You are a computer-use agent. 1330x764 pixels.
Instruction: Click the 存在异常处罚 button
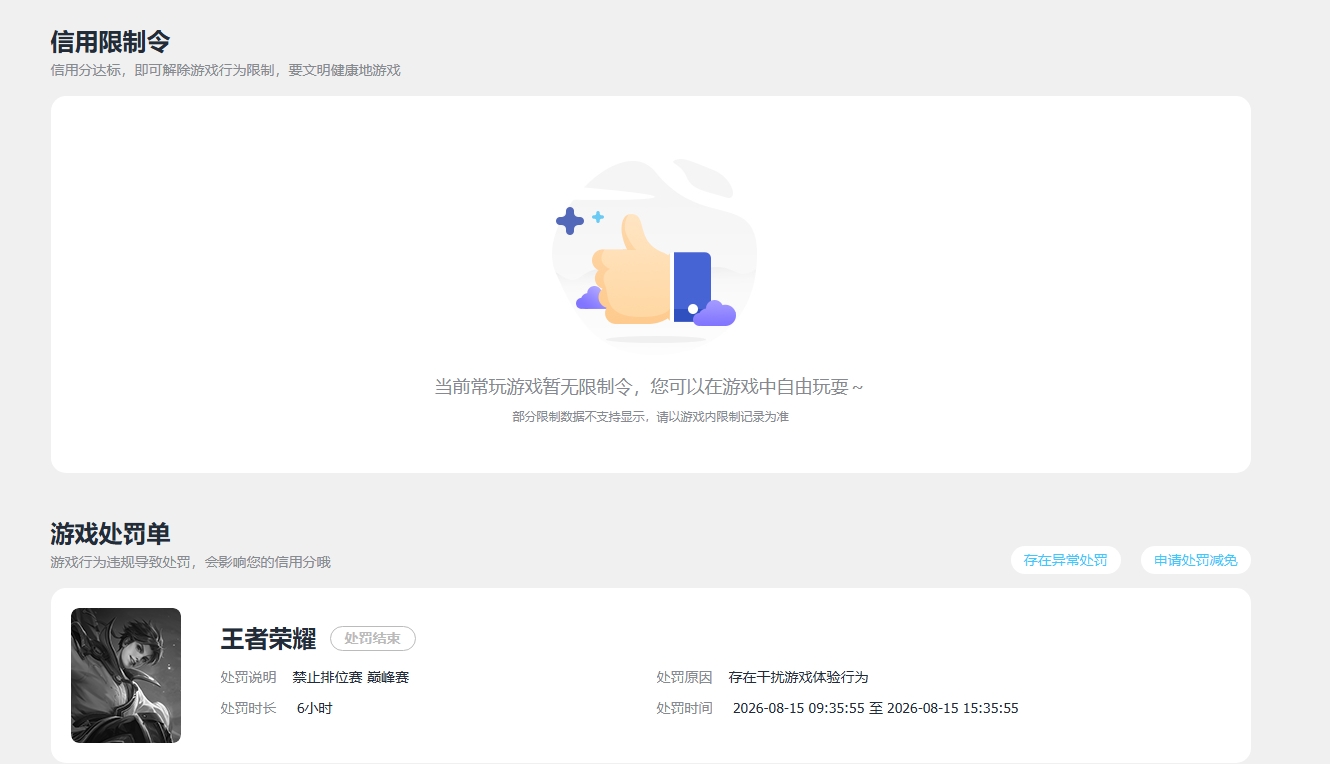pyautogui.click(x=1065, y=560)
